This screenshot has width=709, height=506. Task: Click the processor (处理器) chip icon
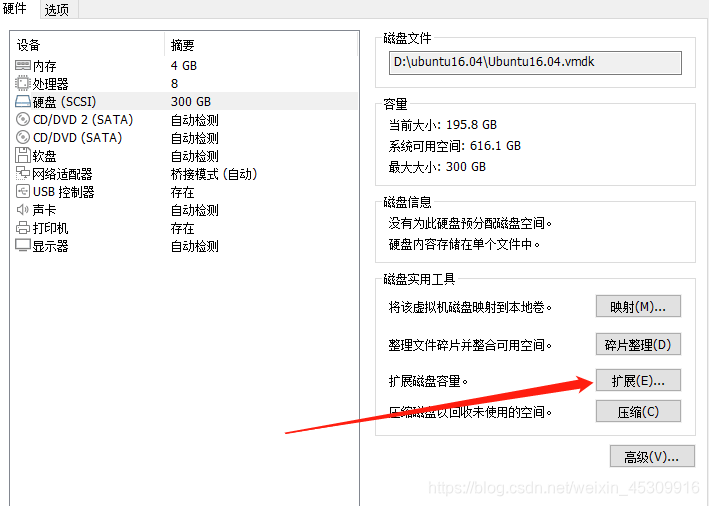pyautogui.click(x=23, y=83)
